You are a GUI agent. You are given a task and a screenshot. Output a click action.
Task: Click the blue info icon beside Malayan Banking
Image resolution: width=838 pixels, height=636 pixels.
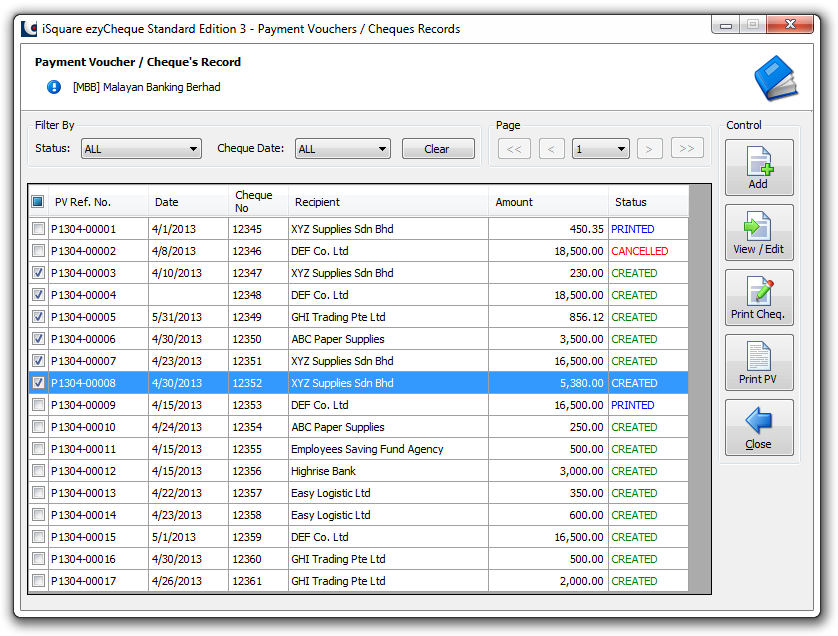(x=54, y=87)
